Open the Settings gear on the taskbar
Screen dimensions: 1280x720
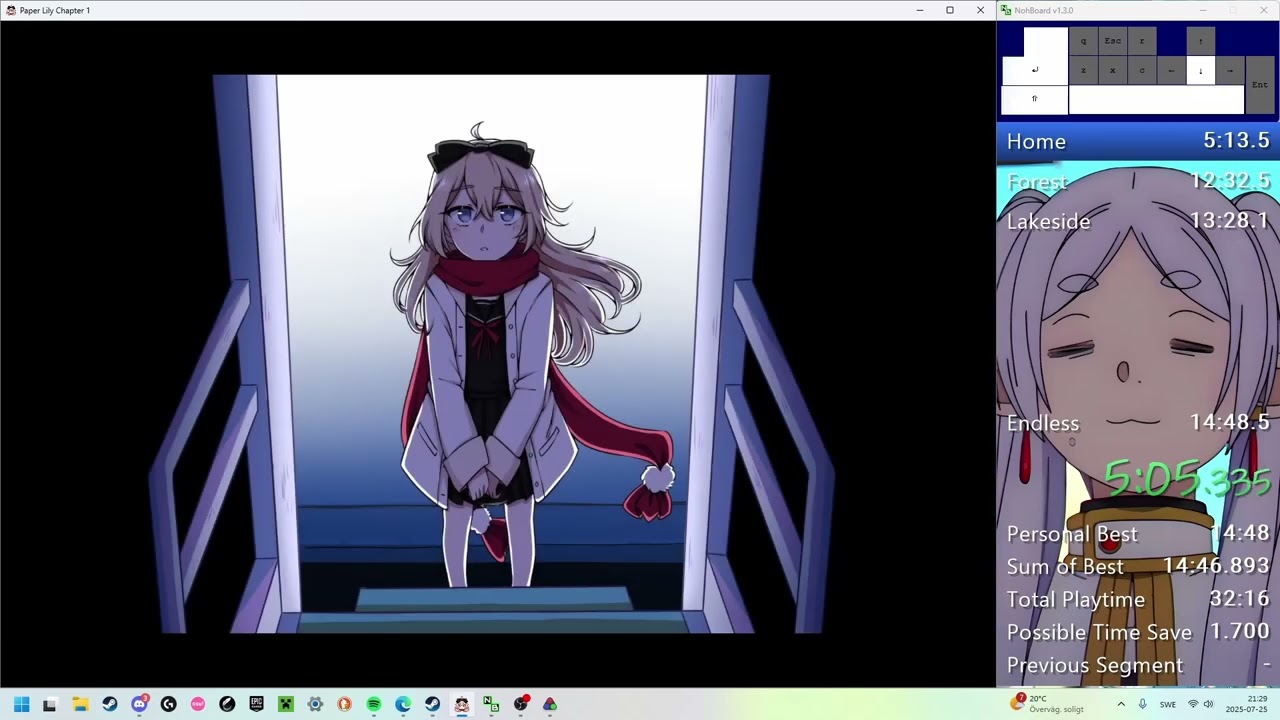tap(315, 704)
